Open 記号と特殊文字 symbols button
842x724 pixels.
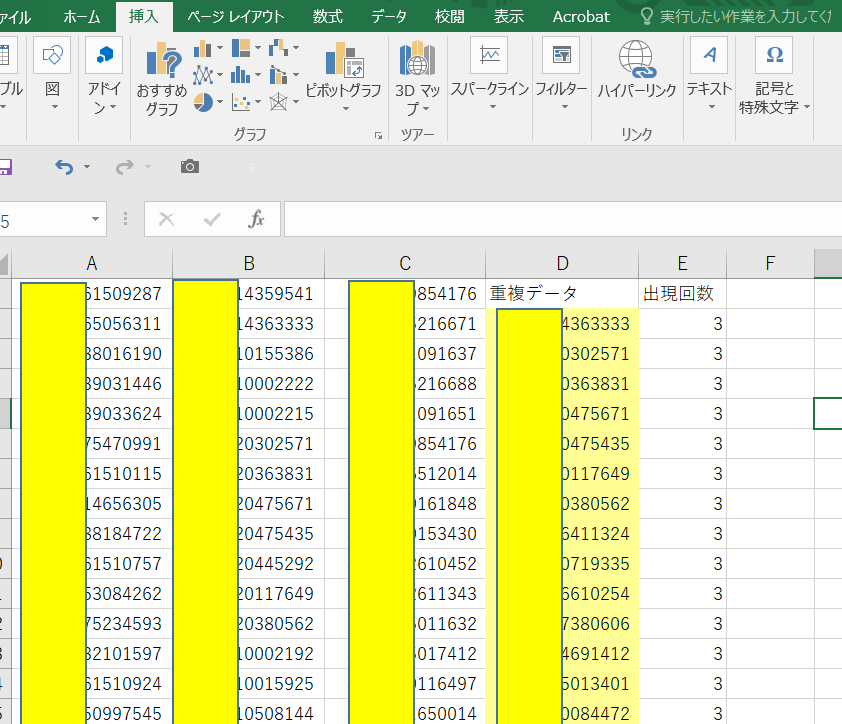click(x=774, y=76)
